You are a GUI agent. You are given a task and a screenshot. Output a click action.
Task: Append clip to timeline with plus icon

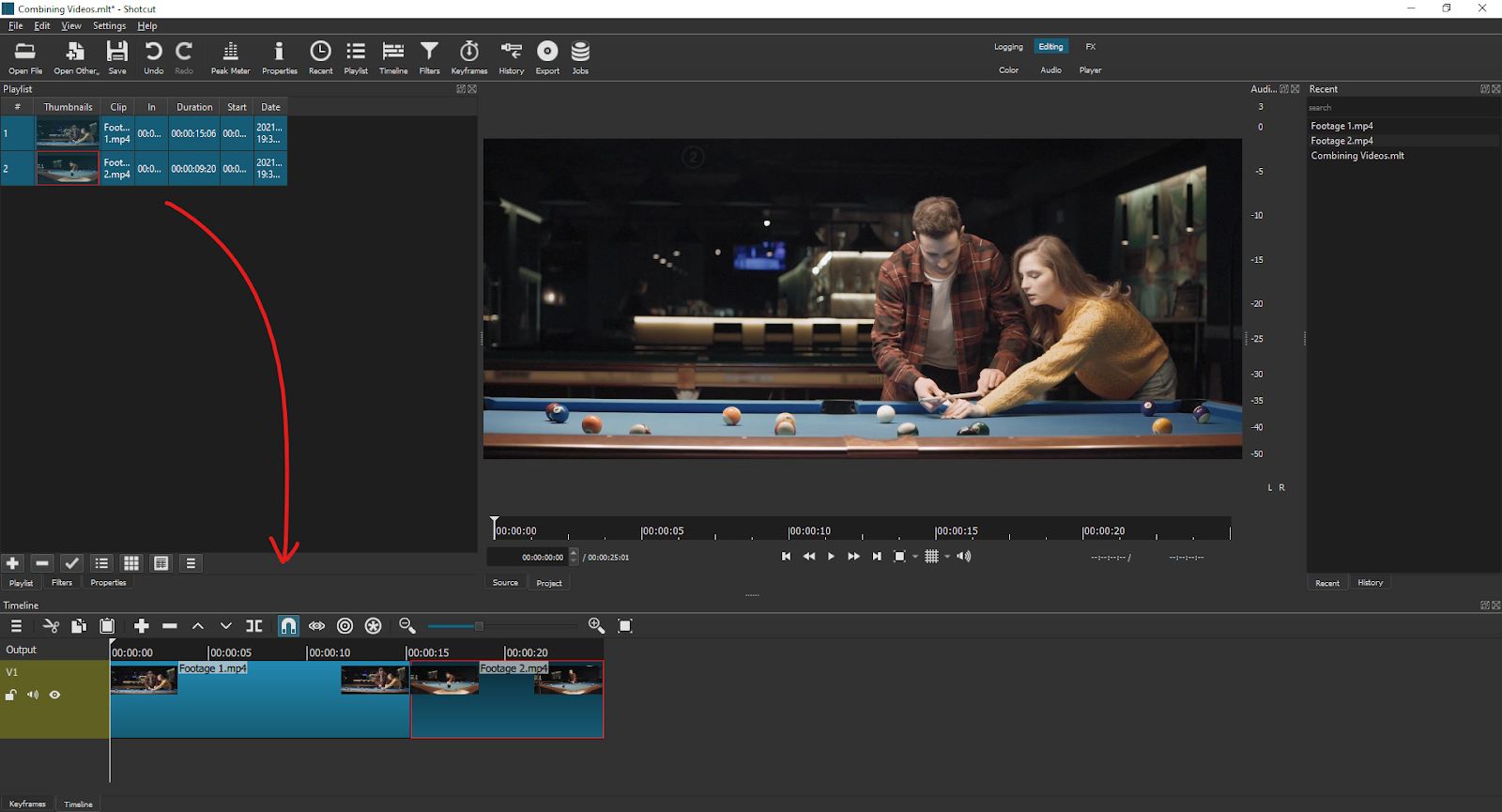click(142, 626)
